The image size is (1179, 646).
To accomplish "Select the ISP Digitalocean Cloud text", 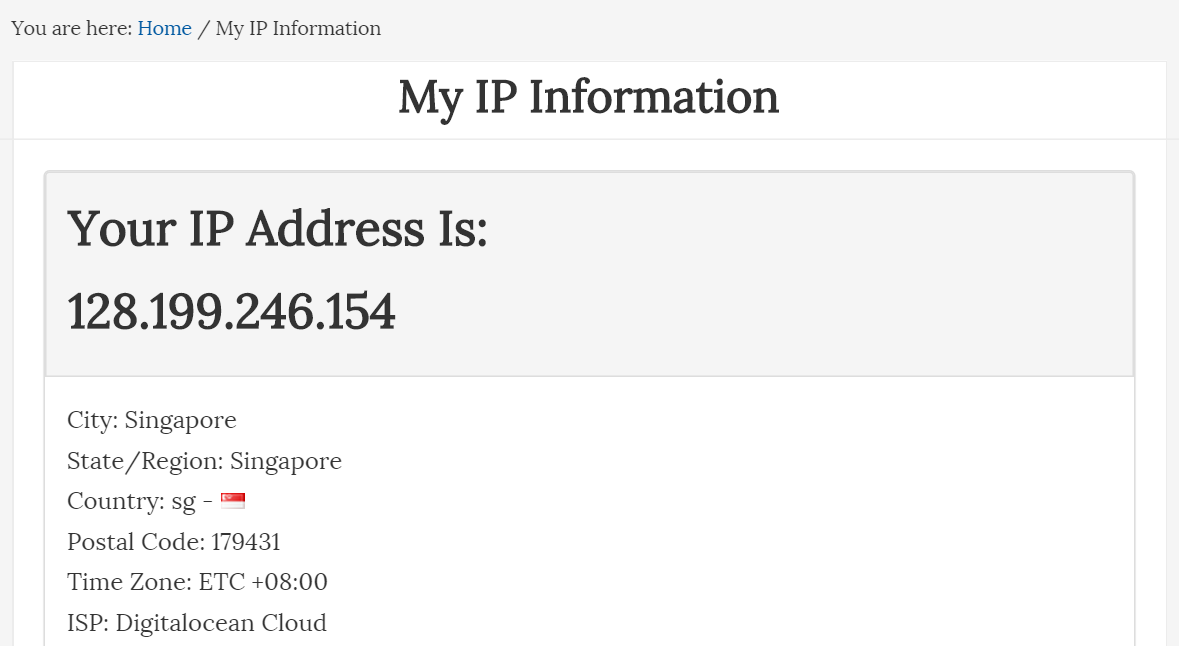I will pyautogui.click(x=196, y=622).
